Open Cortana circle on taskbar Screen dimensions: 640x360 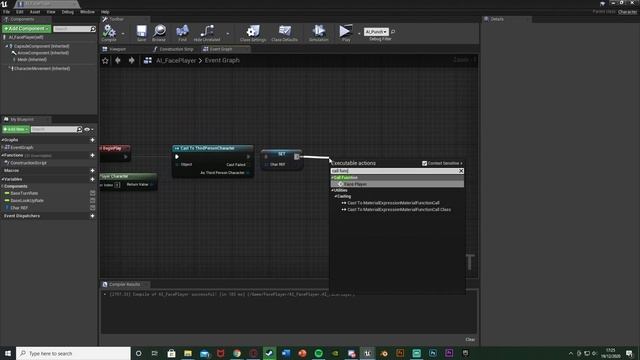(x=138, y=353)
